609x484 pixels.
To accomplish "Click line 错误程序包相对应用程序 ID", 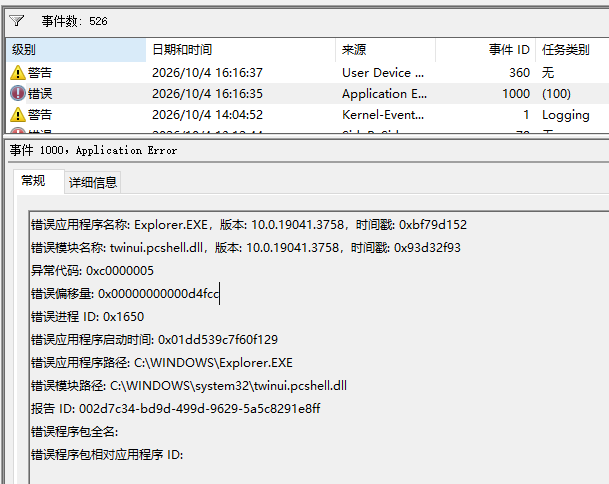I will 107,454.
